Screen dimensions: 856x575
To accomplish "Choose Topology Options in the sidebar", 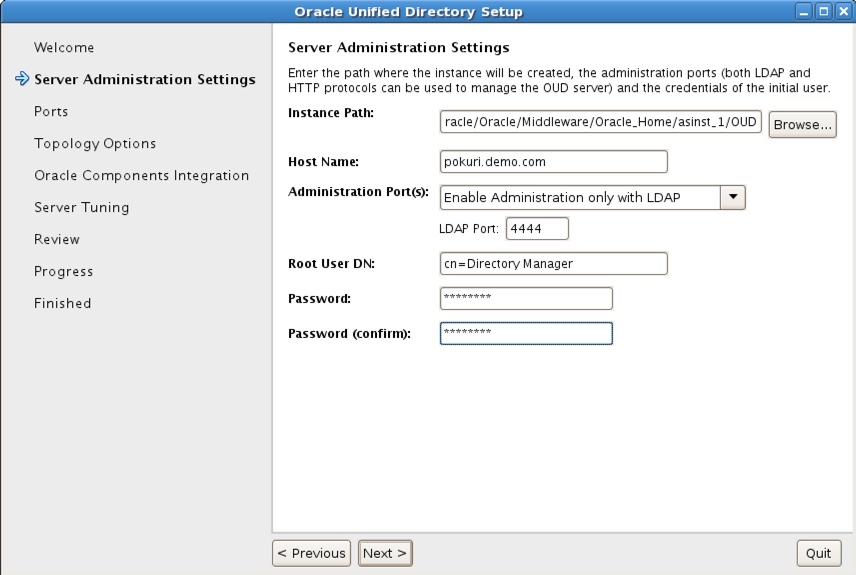I will click(95, 144).
